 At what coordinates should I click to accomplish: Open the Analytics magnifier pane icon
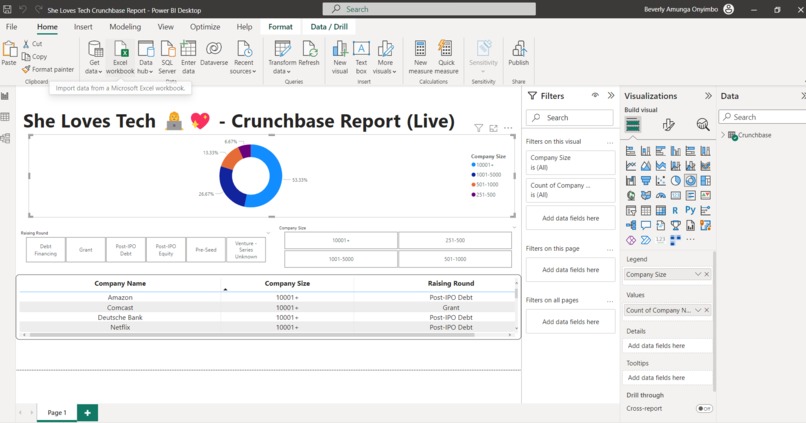(703, 125)
